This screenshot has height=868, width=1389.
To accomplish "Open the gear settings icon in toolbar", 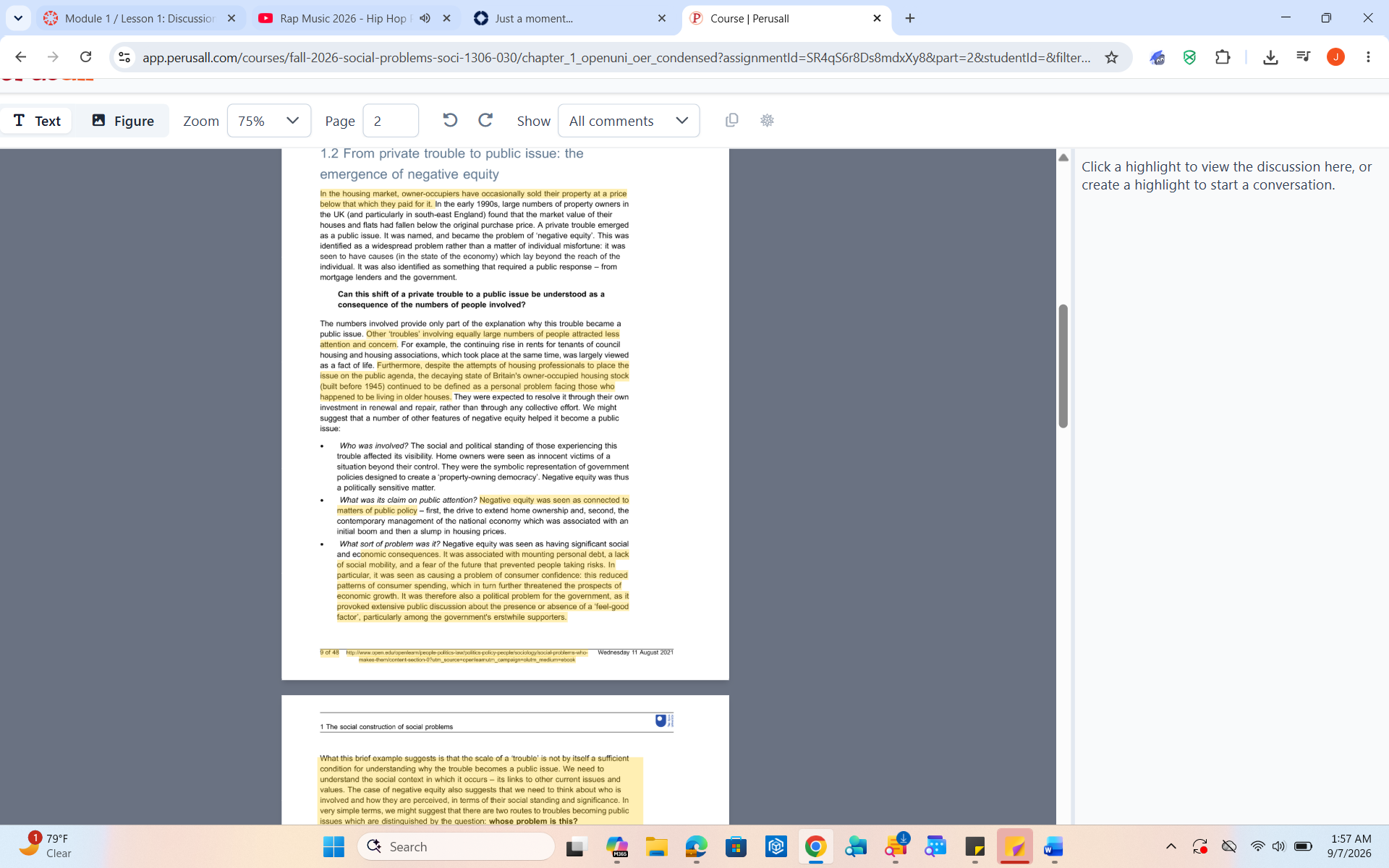I will click(768, 120).
